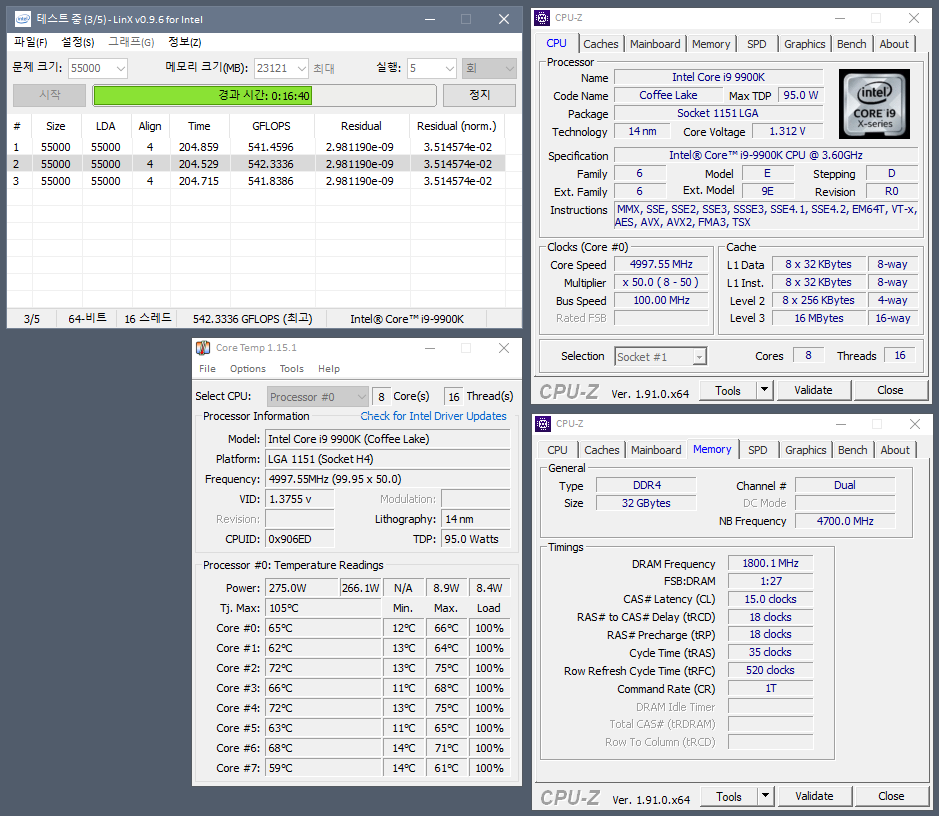Open Check for Intel Driver Updates link
939x816 pixels.
(433, 416)
